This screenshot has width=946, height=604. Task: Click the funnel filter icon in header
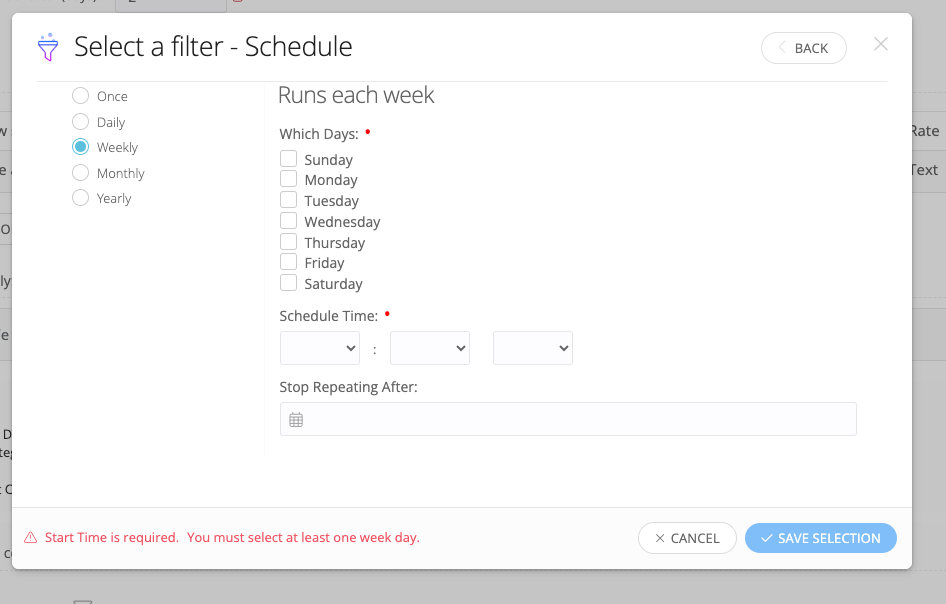tap(48, 47)
